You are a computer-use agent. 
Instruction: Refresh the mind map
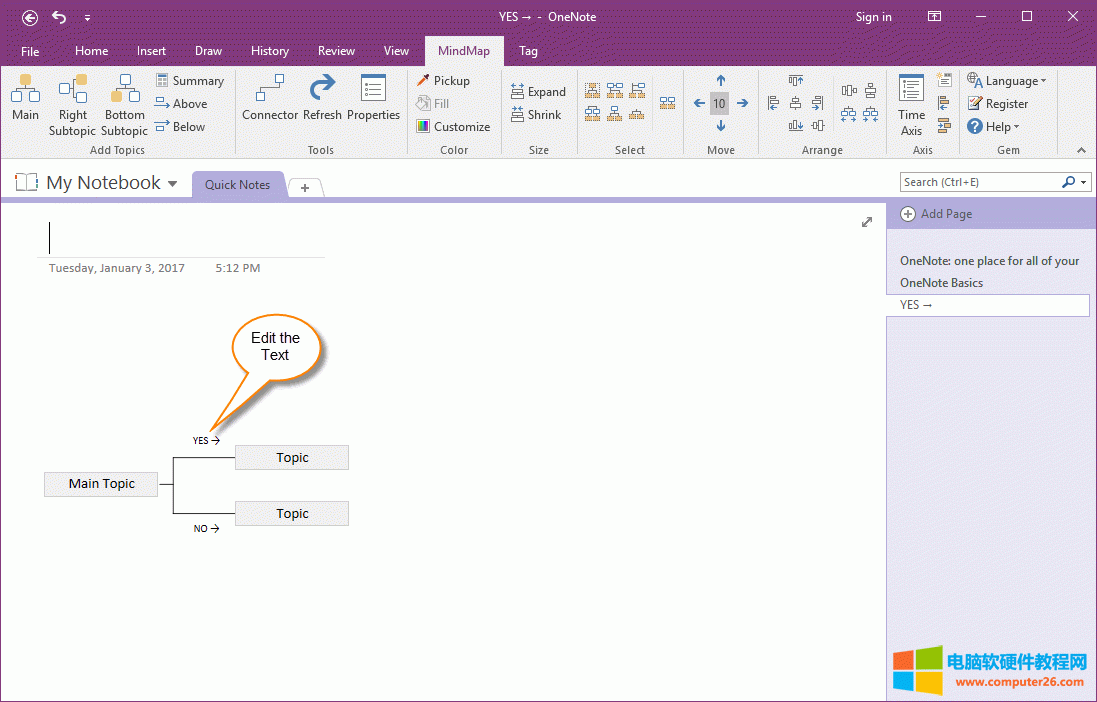pos(322,101)
